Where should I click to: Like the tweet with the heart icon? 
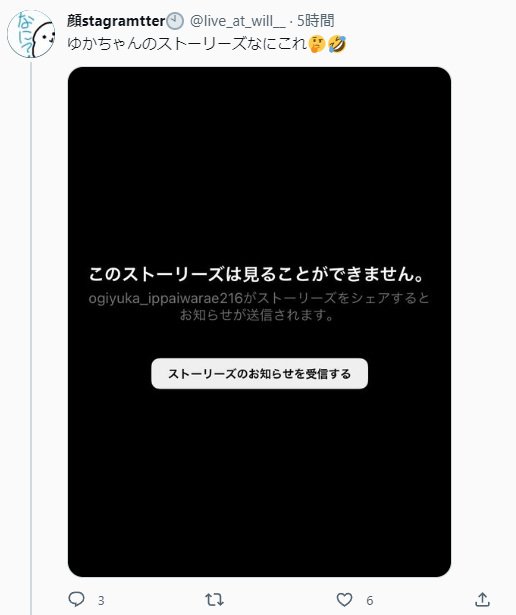[344, 600]
